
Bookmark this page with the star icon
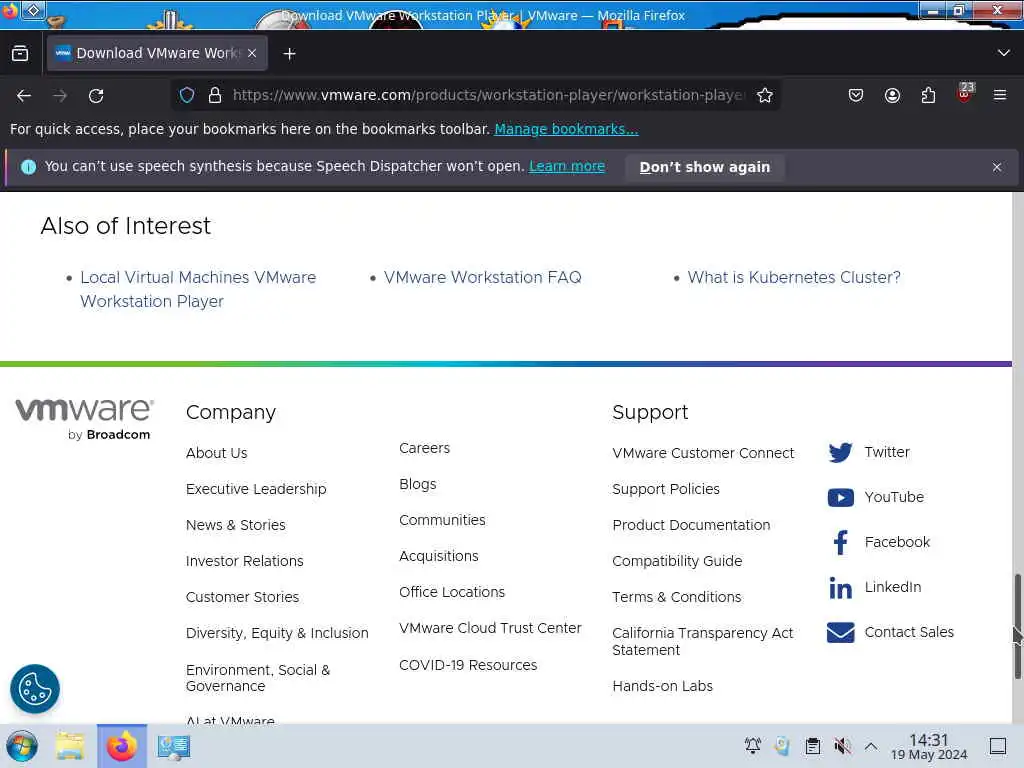click(765, 95)
